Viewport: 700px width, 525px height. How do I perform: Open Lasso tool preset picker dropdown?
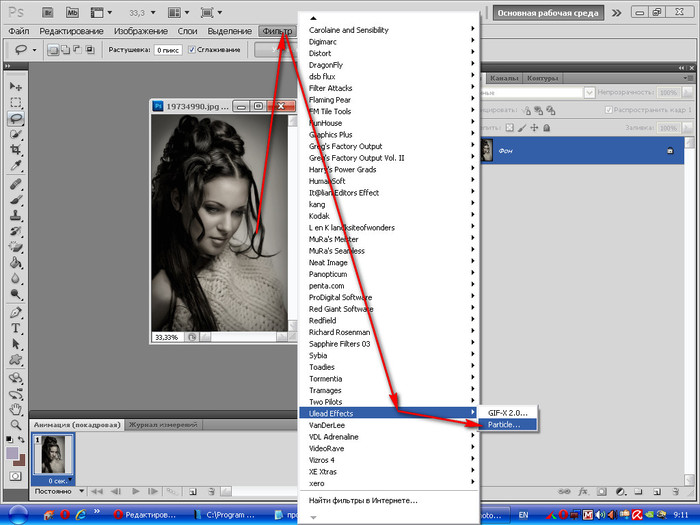click(34, 50)
